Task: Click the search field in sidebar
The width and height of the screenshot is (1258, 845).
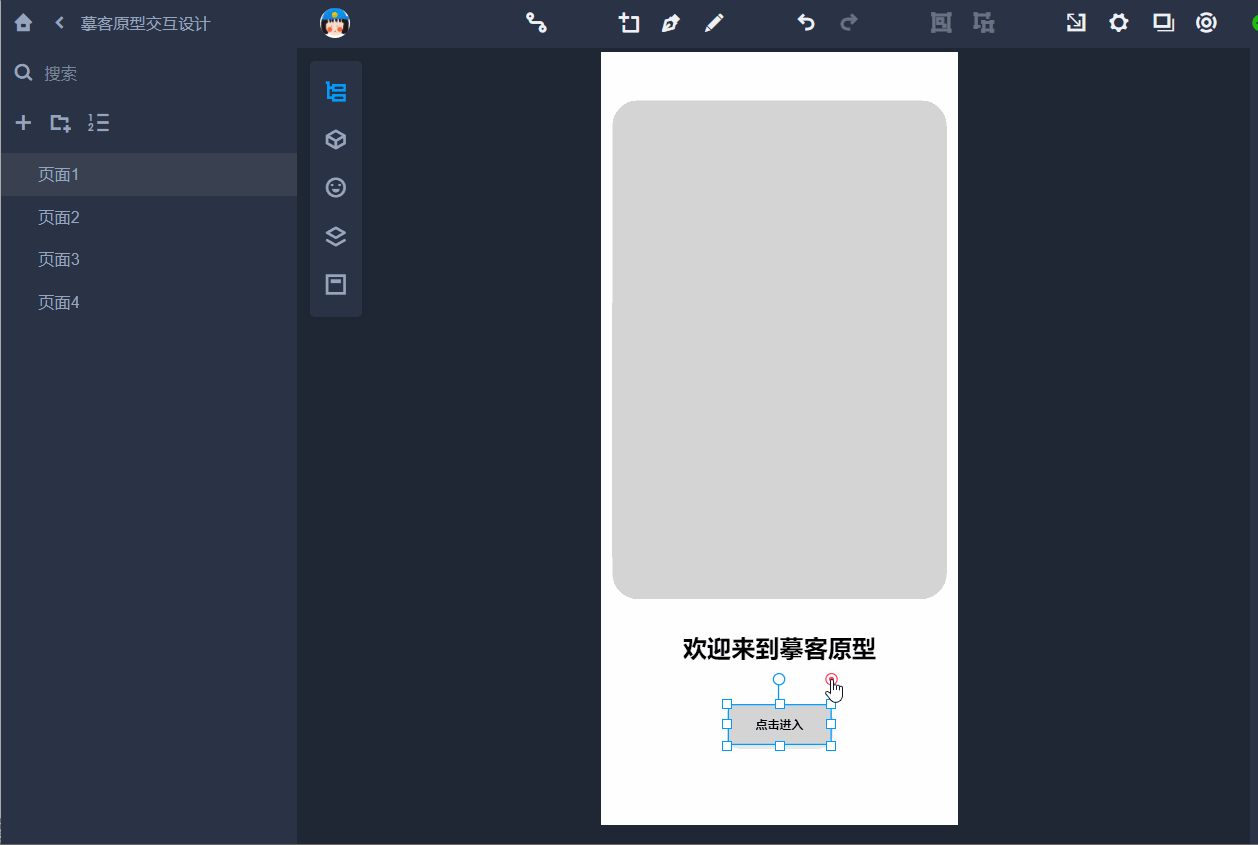Action: pos(150,73)
